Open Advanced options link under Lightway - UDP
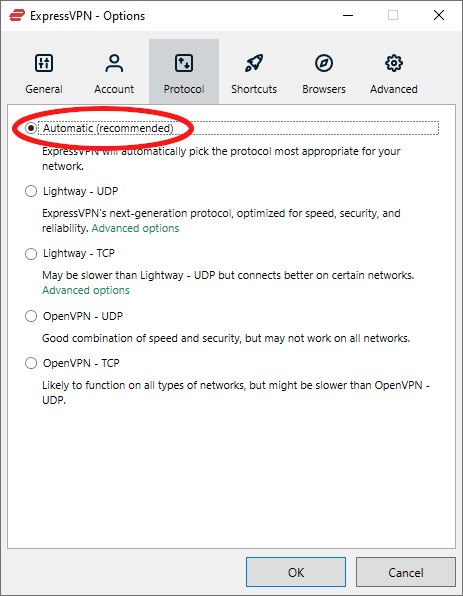Image resolution: width=463 pixels, height=596 pixels. 135,228
